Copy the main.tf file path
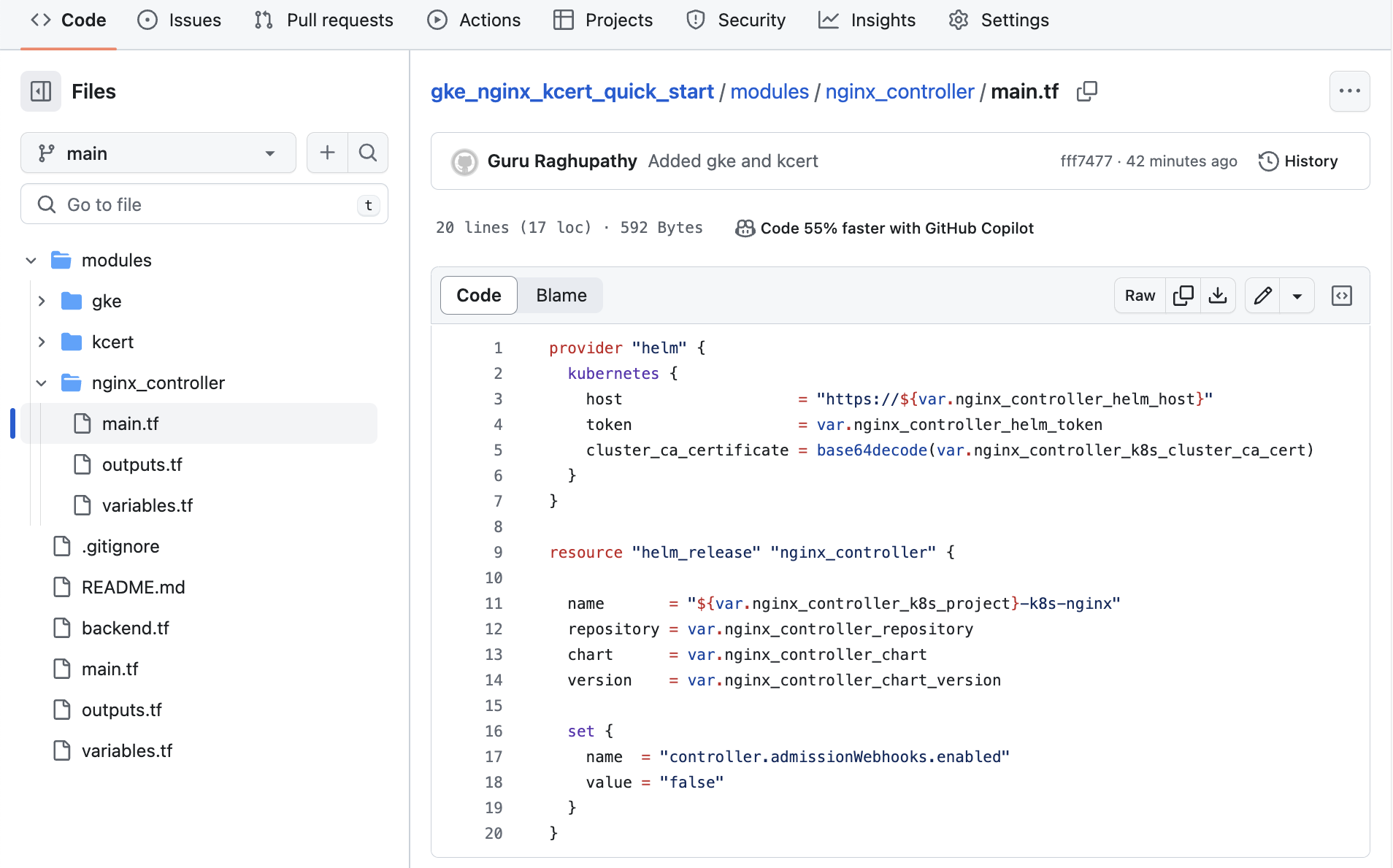This screenshot has width=1393, height=868. click(1087, 91)
